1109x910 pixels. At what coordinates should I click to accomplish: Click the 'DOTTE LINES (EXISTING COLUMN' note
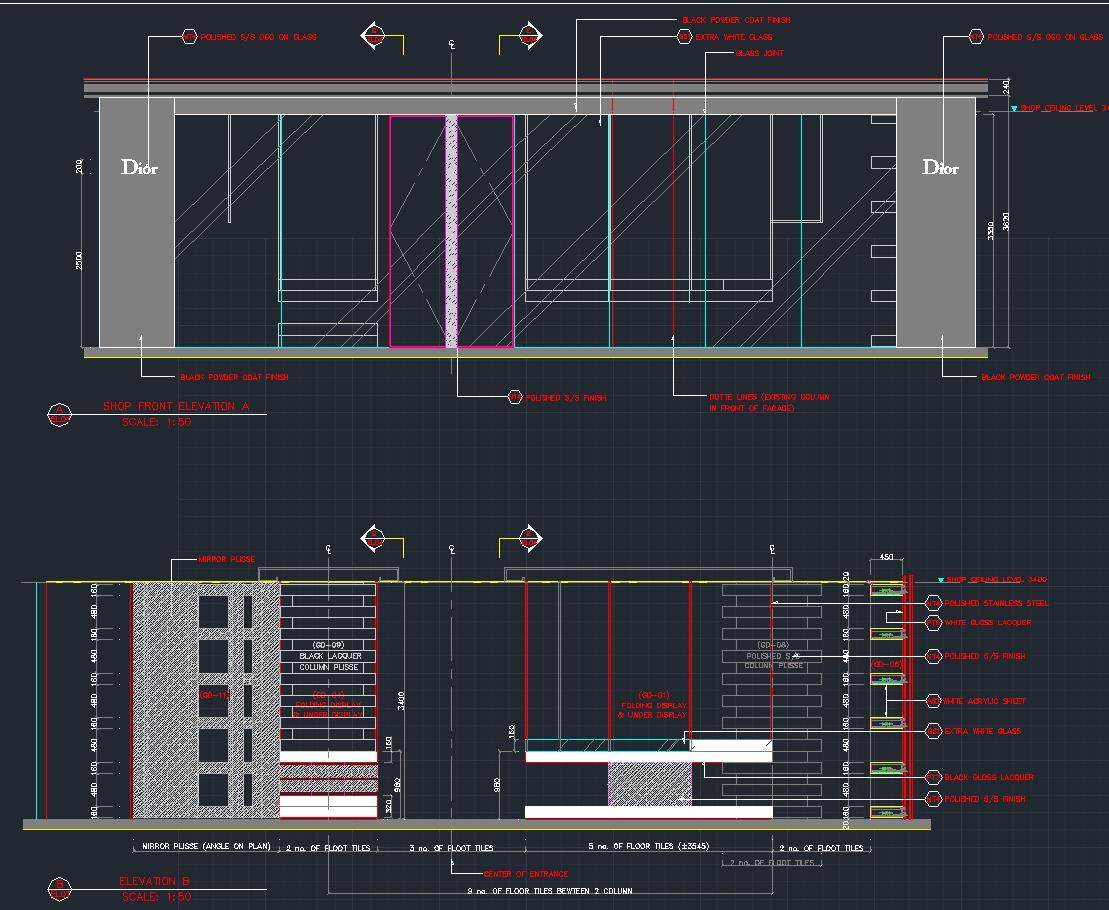click(x=769, y=397)
